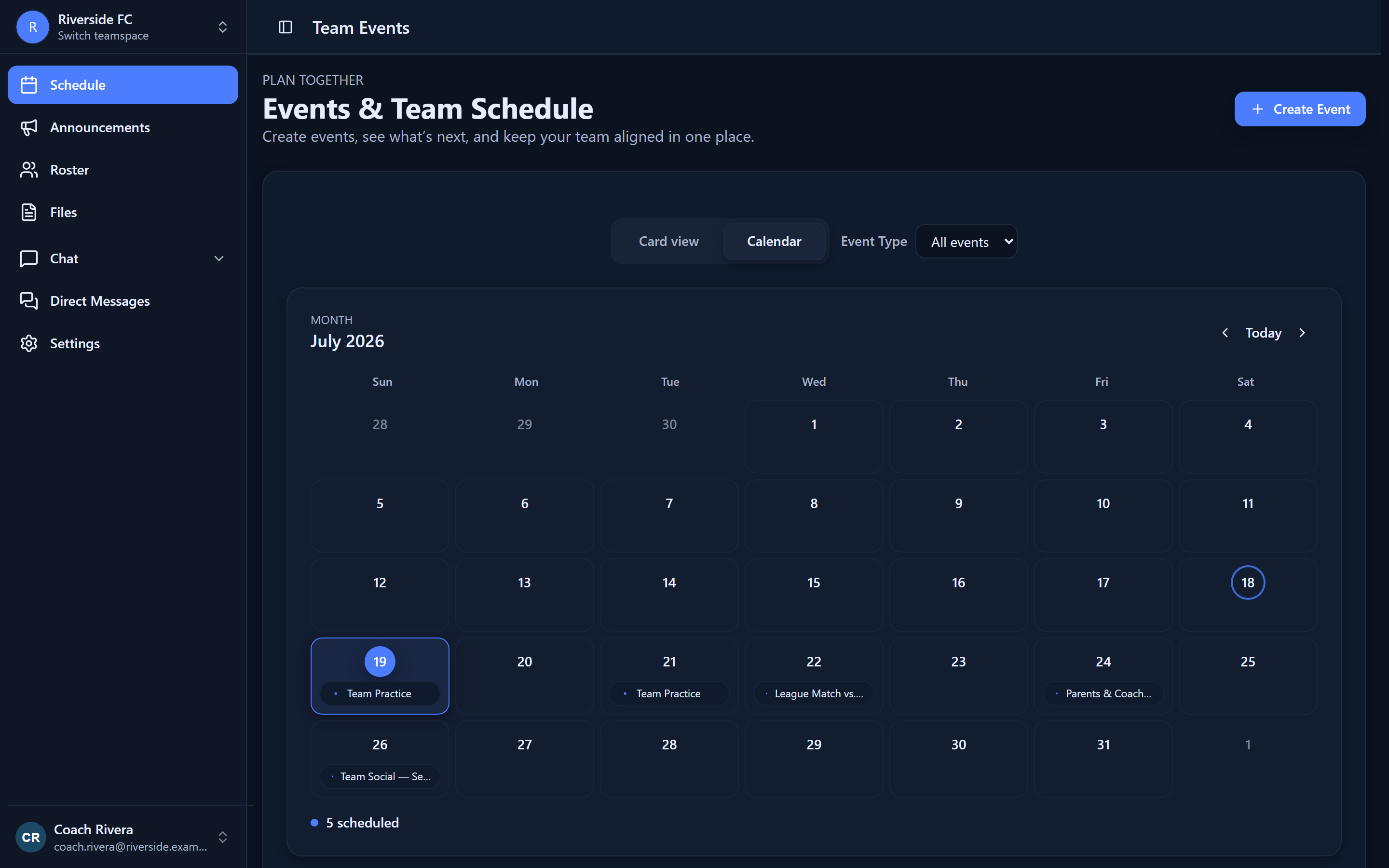The image size is (1389, 868).
Task: Click the Event Type label
Action: pos(873,242)
